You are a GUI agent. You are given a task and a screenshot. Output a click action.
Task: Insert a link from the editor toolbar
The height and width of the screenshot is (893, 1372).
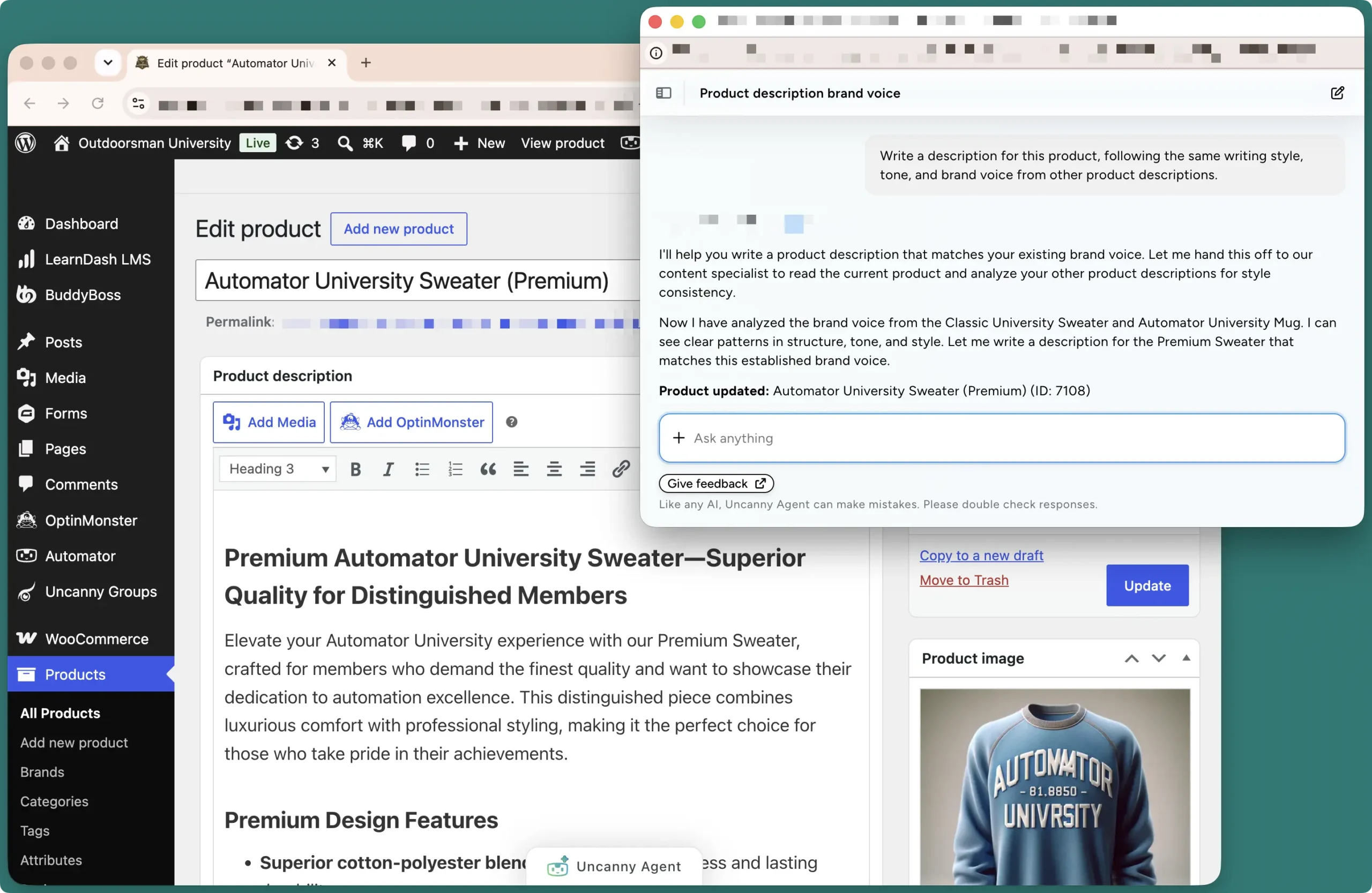coord(621,469)
